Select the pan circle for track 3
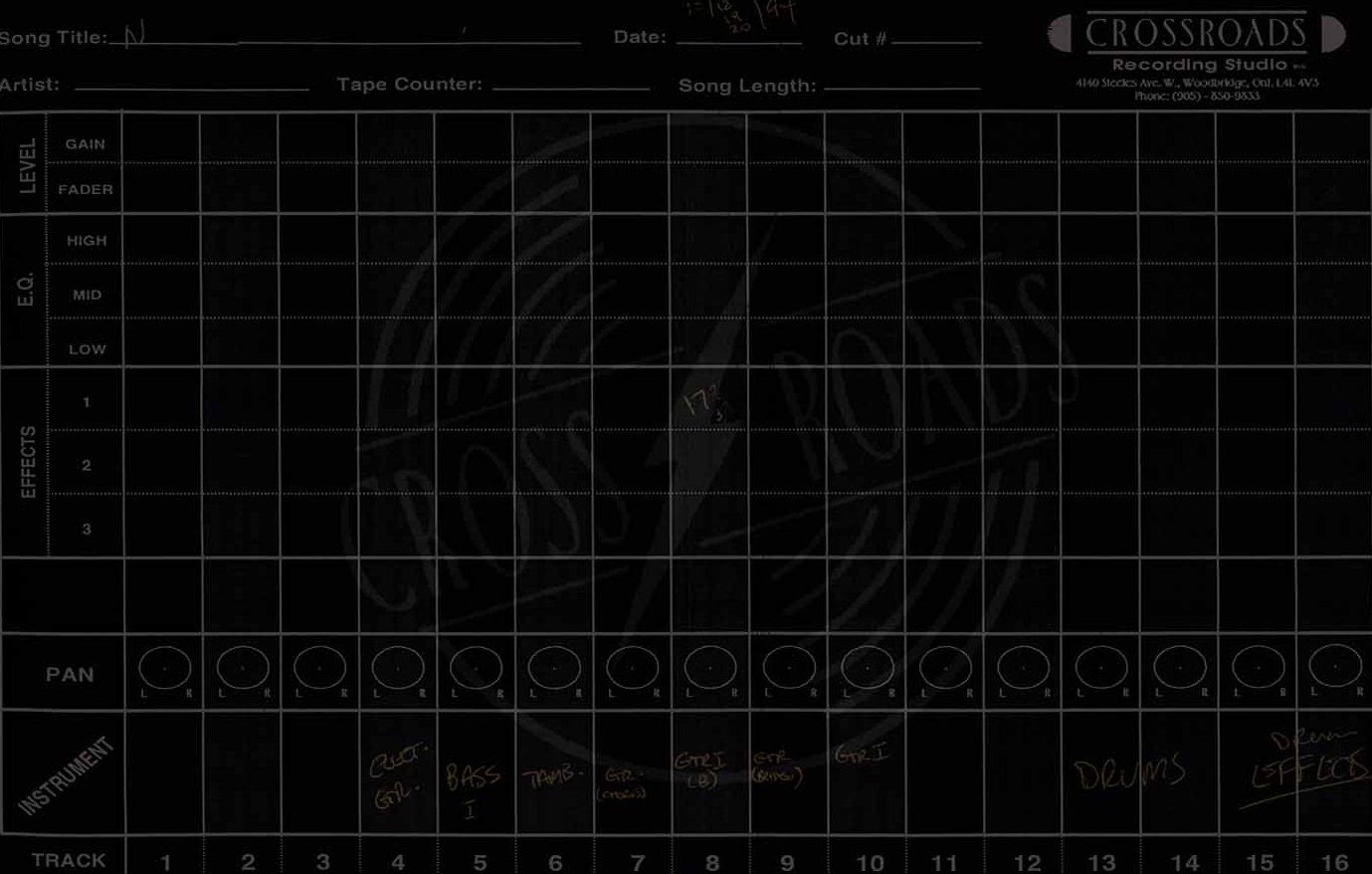This screenshot has width=1372, height=874. pos(320,668)
